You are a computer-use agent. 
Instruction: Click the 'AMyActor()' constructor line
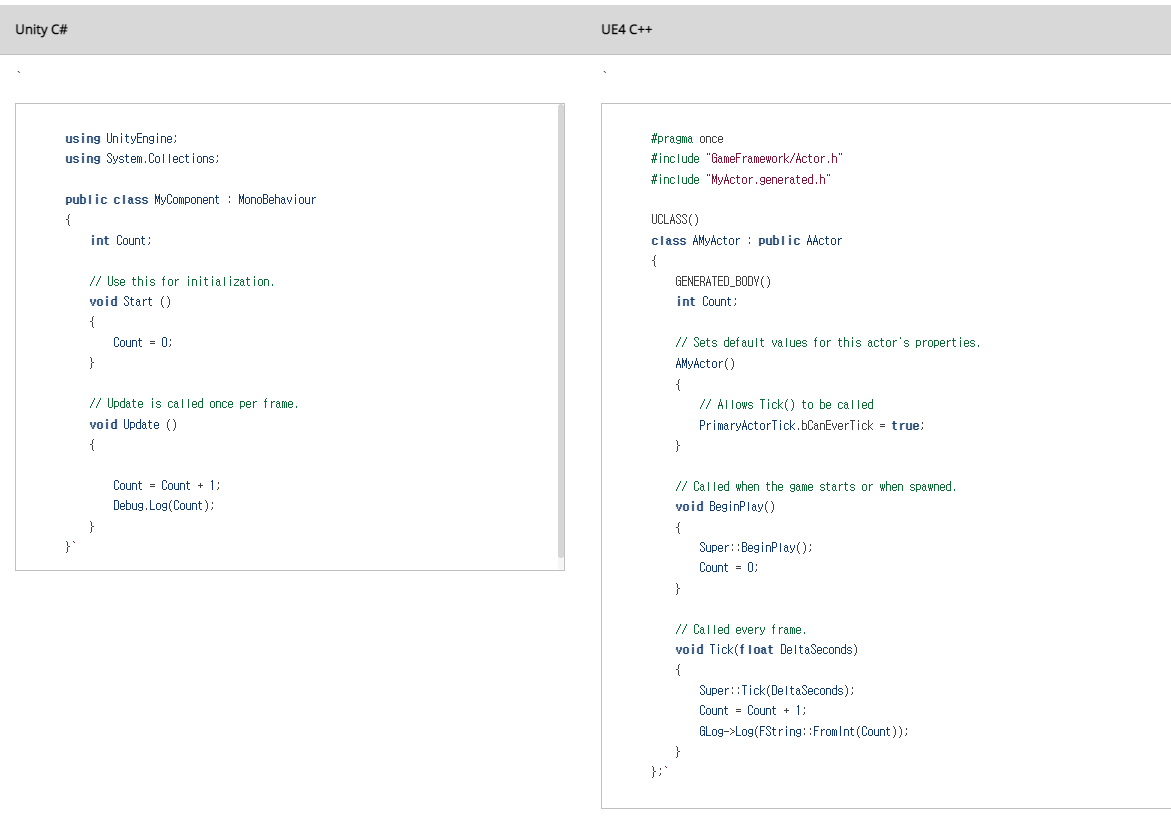[705, 364]
